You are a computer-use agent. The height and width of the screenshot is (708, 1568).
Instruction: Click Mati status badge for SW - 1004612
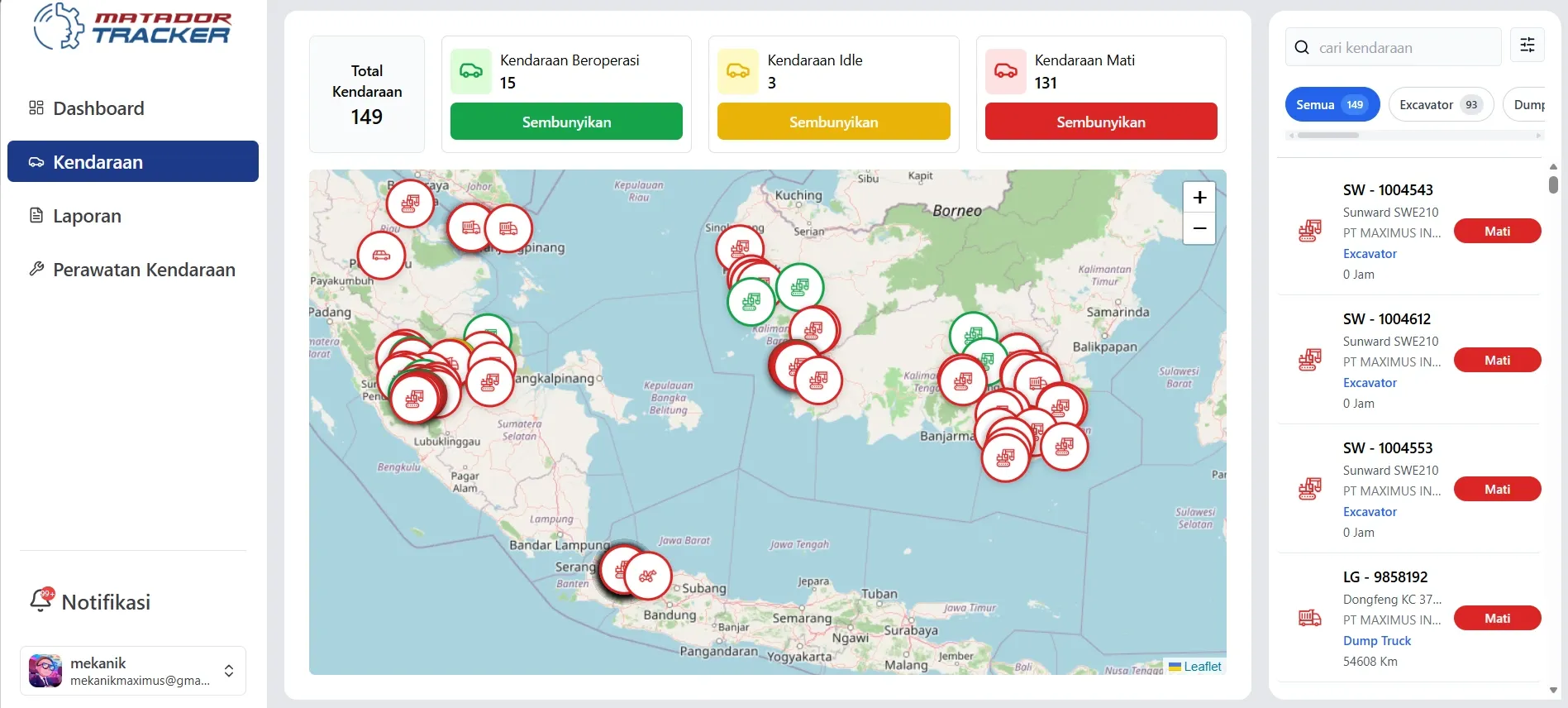tap(1497, 360)
